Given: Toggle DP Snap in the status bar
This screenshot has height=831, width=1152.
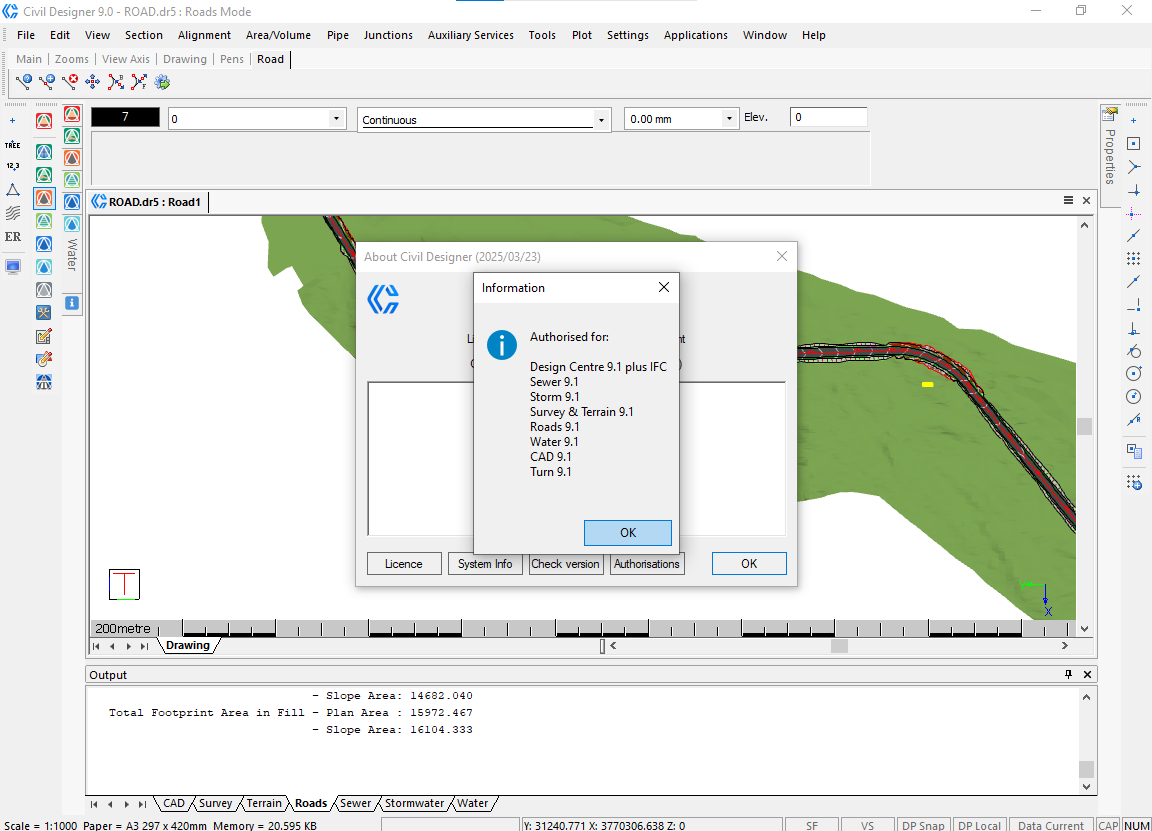Looking at the screenshot, I should point(924,825).
